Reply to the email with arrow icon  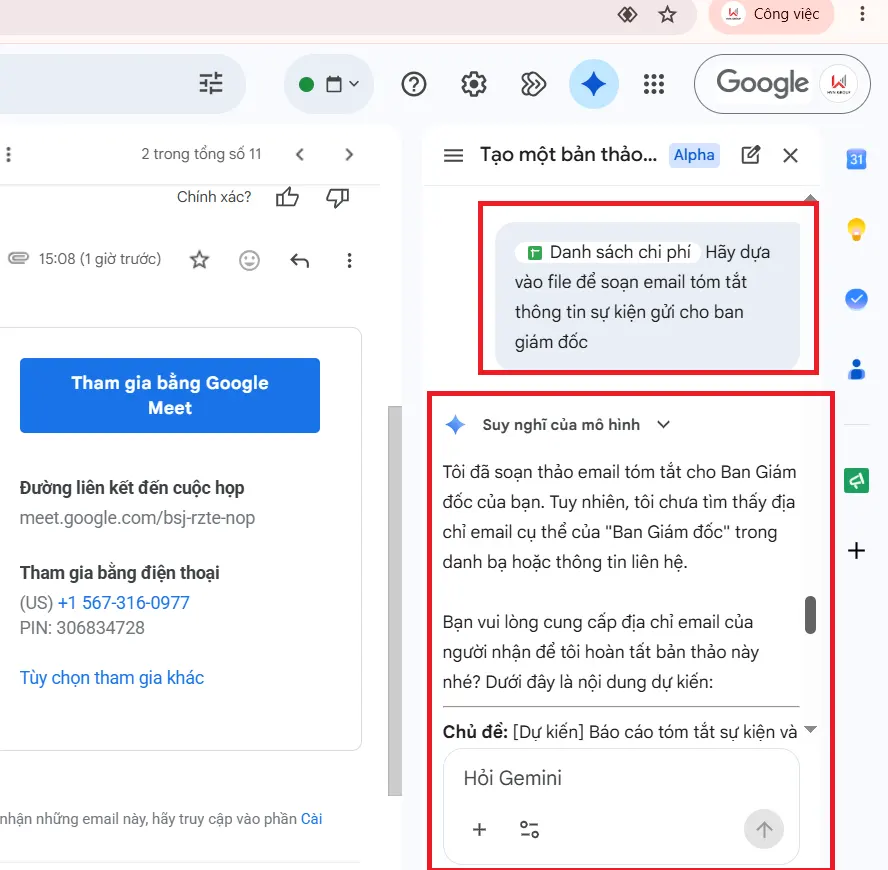pos(300,260)
